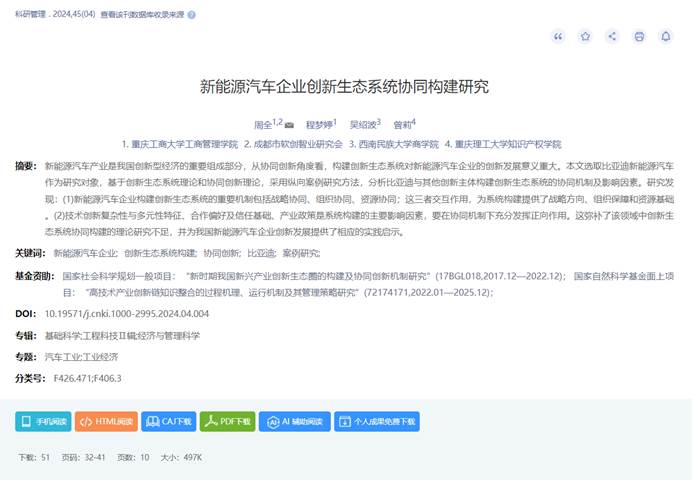Viewport: 692px width, 480px height.
Task: Open AI 辅助阅读 button
Action: click(x=294, y=422)
